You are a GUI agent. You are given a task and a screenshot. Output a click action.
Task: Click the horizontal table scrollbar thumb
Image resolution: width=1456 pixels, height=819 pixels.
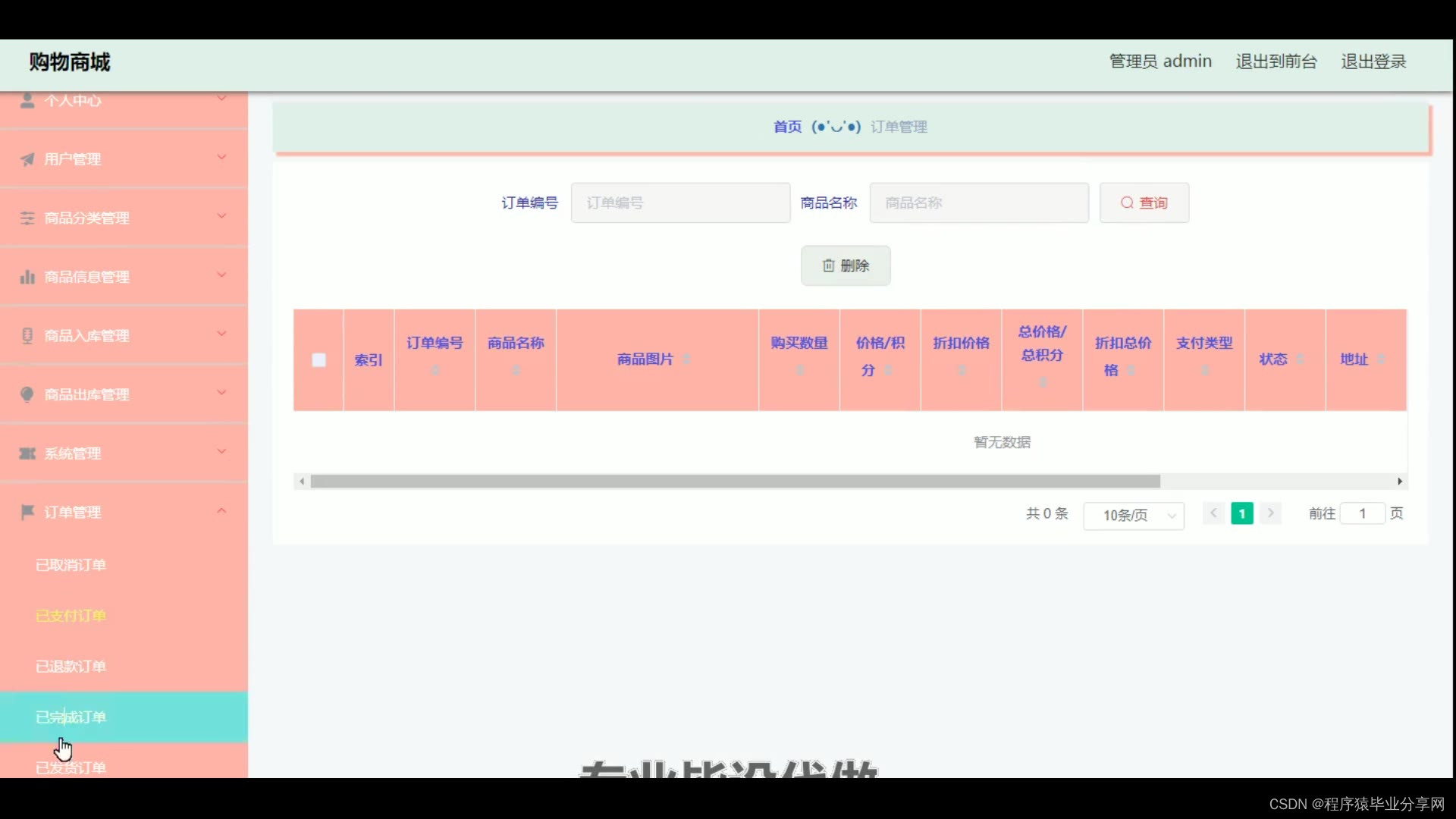tap(734, 482)
